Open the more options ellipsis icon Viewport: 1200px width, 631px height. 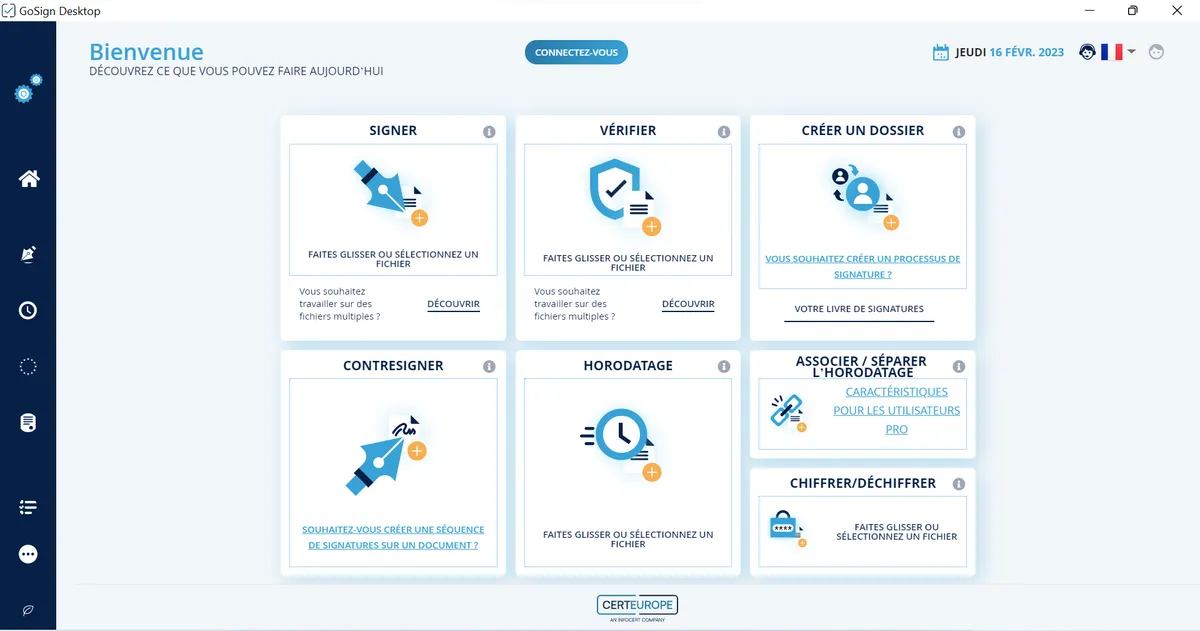pyautogui.click(x=28, y=554)
